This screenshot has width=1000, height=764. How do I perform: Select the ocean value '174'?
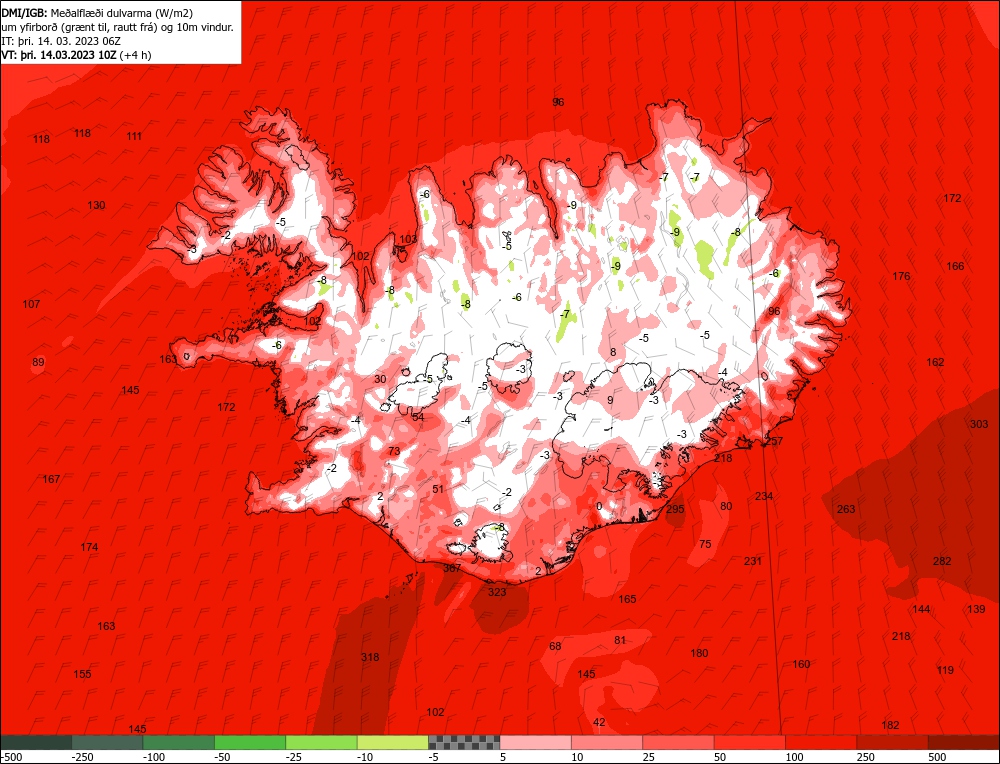click(89, 547)
